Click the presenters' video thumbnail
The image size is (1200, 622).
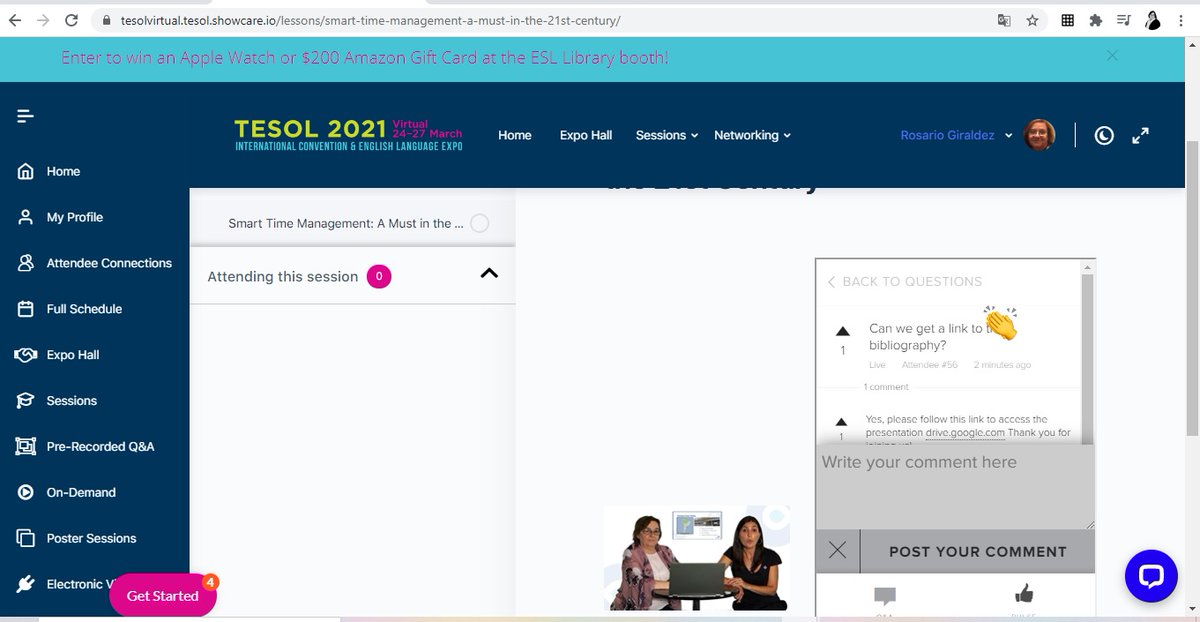[x=697, y=557]
